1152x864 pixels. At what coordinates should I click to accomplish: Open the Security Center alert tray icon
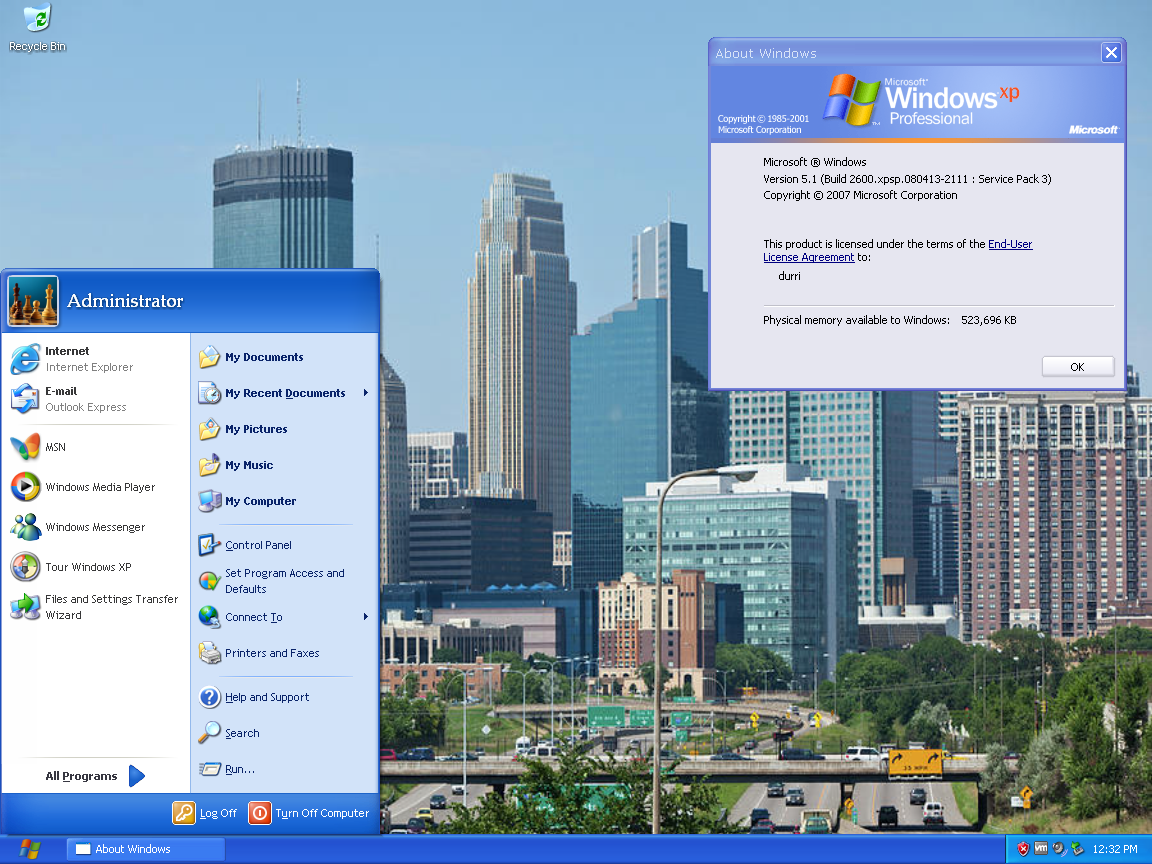tap(1023, 848)
